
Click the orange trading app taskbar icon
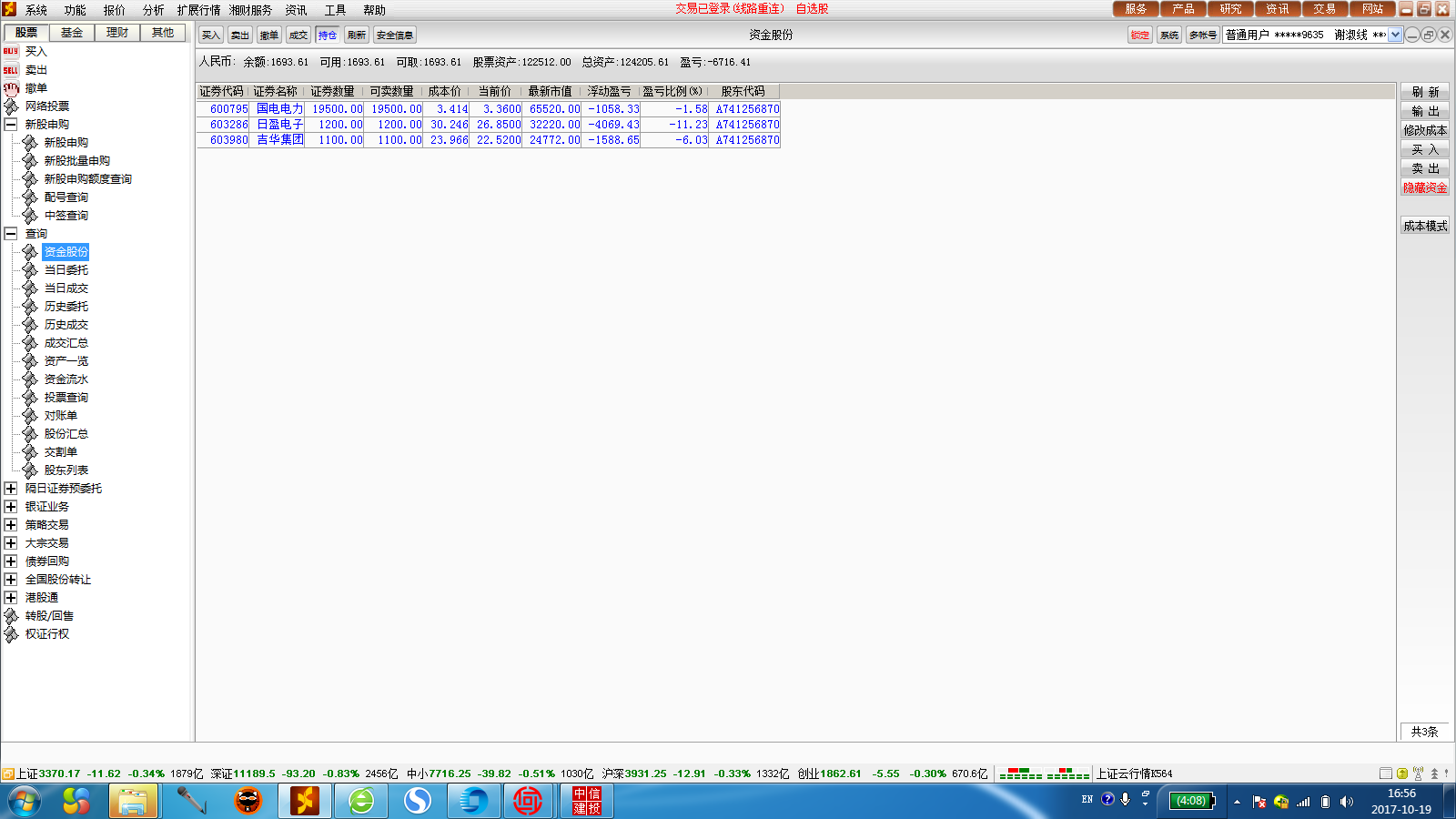pos(305,801)
